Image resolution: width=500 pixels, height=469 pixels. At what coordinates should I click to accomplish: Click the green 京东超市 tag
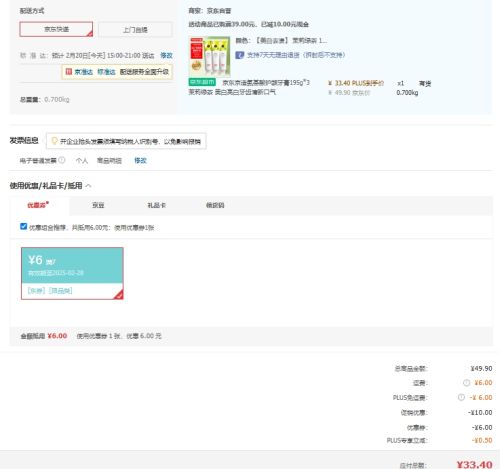click(202, 82)
